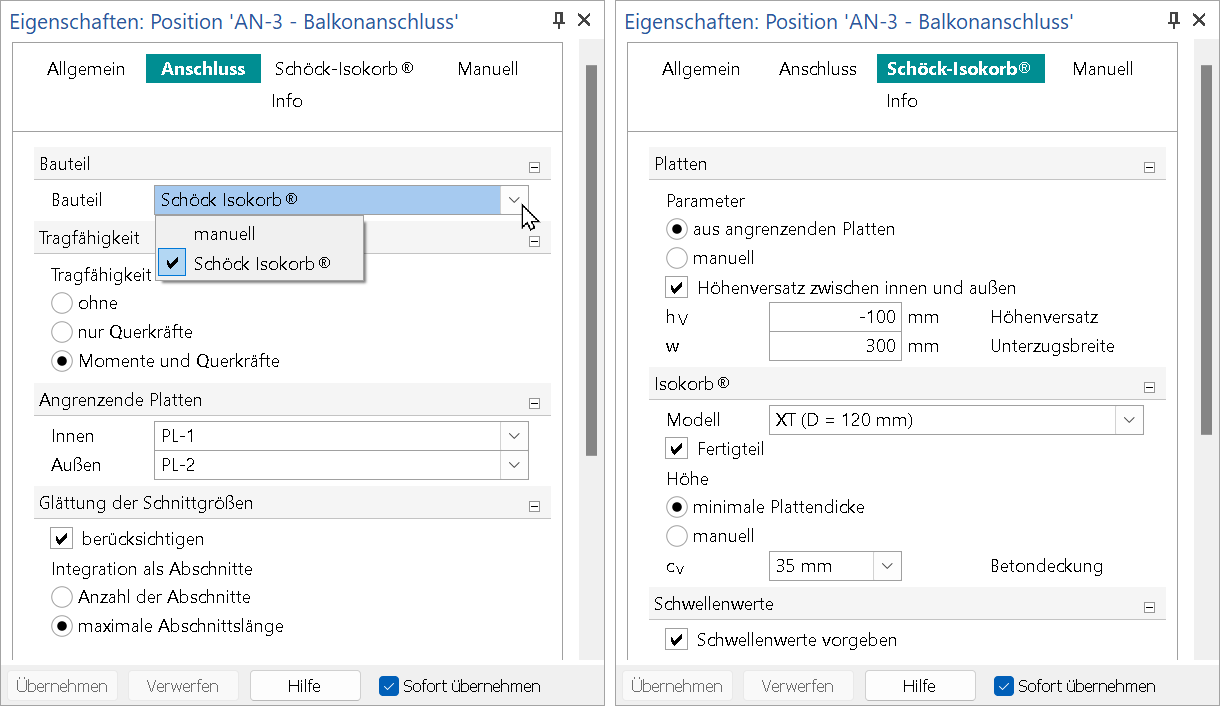
Task: Switch to the Allgemein tab in left panel
Action: [x=86, y=69]
